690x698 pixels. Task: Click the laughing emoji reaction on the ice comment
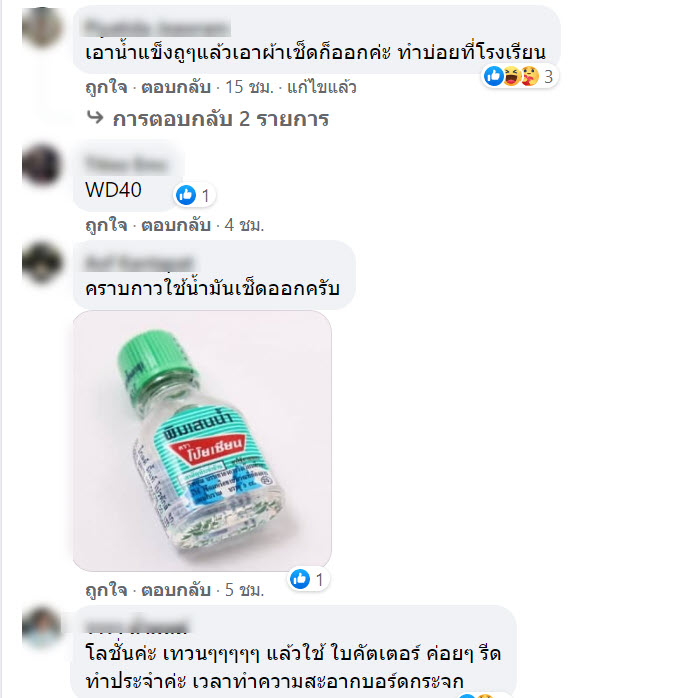point(512,76)
